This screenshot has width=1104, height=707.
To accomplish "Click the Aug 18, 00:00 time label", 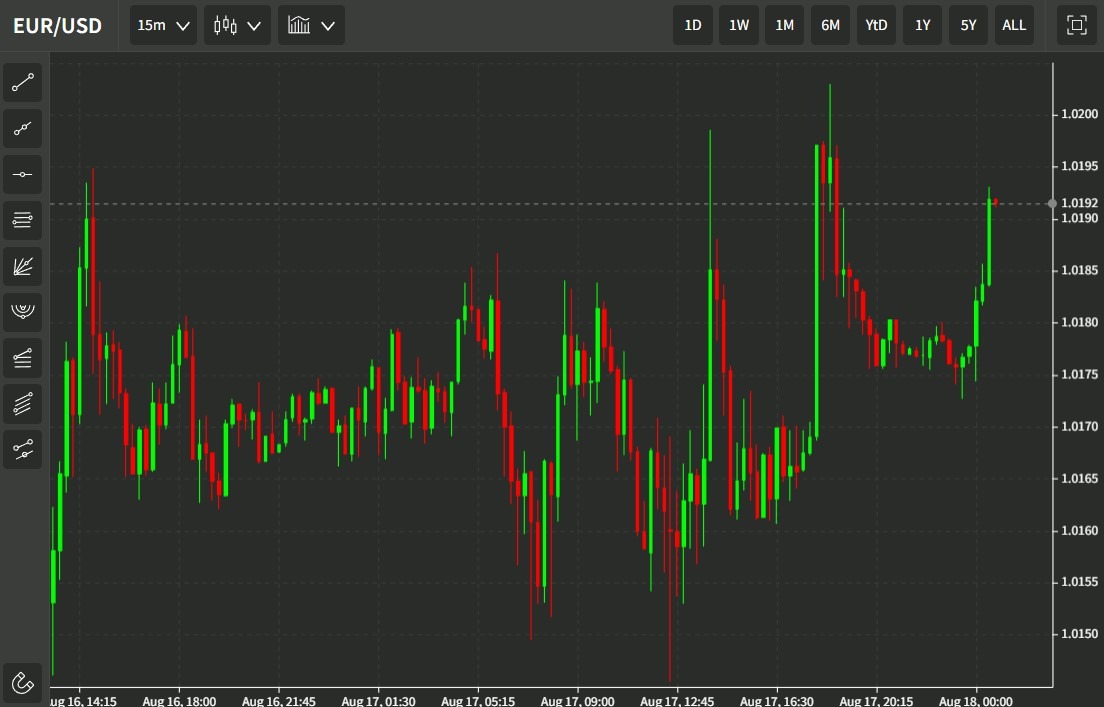I will (976, 701).
